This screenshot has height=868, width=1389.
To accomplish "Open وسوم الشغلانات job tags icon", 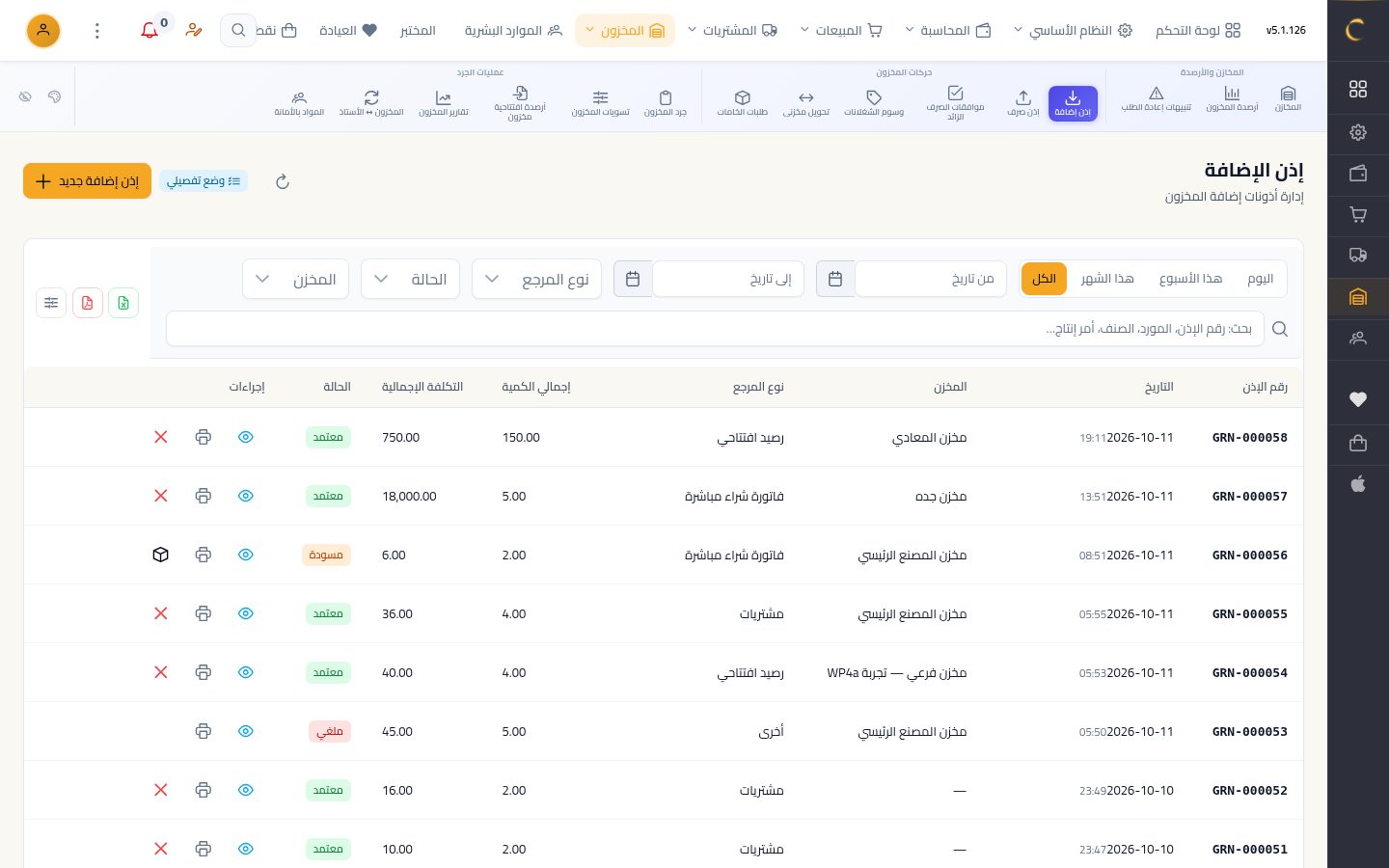I will [874, 102].
